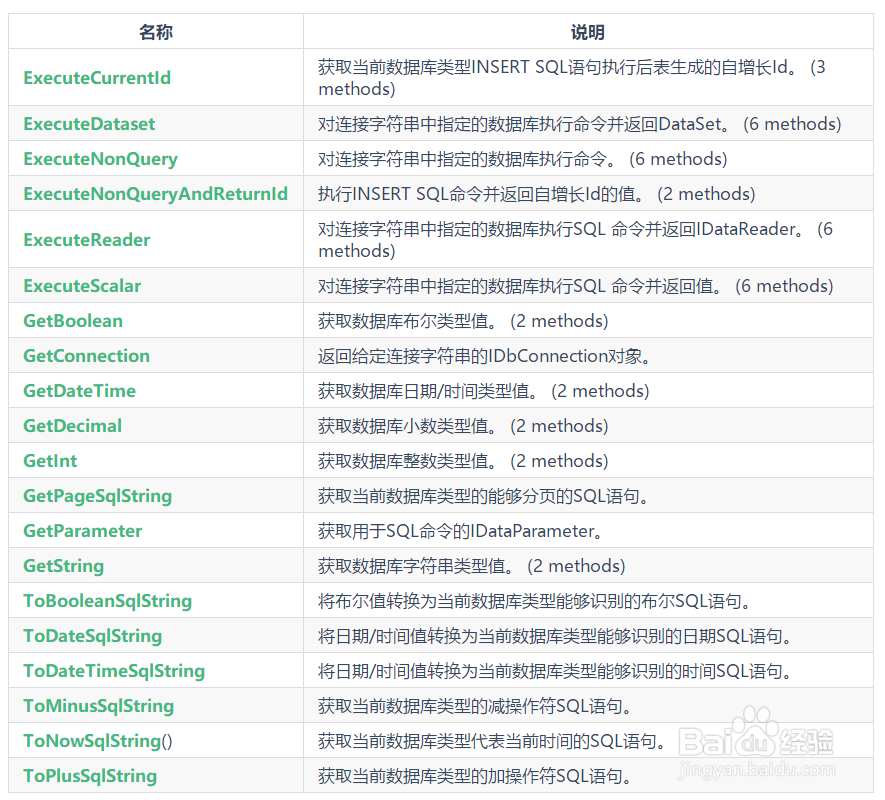Select description 获取当前数据库类型的能够分页的SQL语句
This screenshot has height=800, width=885.
[483, 496]
